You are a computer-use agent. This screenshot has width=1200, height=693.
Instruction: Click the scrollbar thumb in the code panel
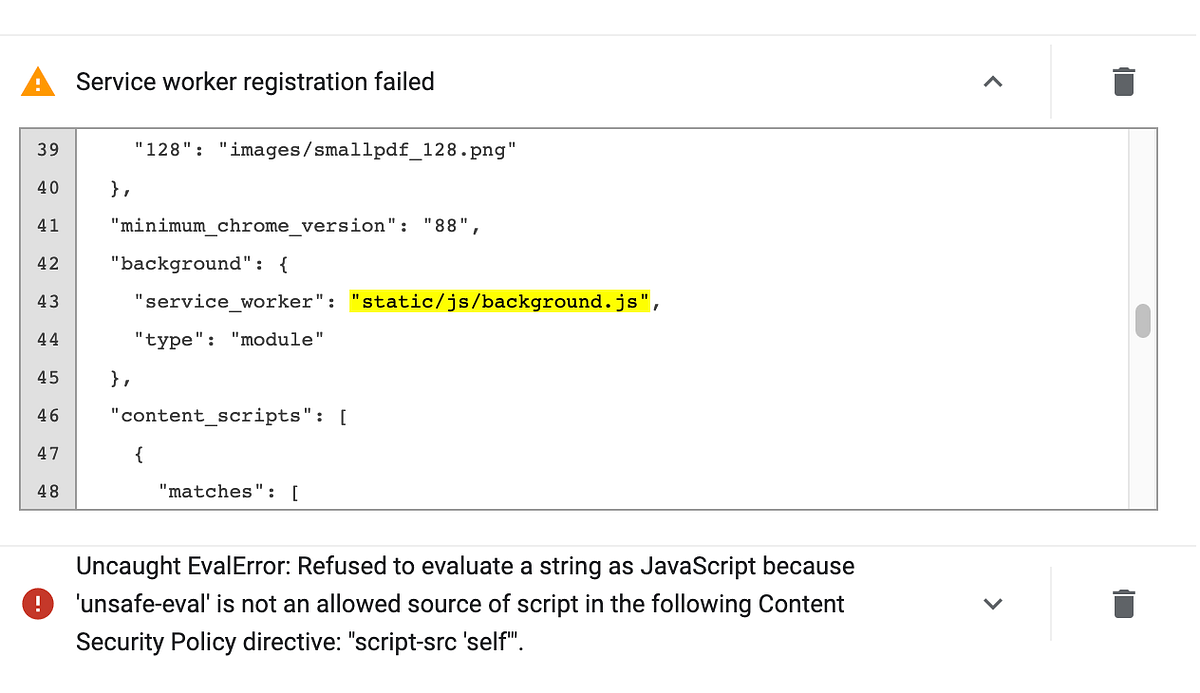(1141, 321)
